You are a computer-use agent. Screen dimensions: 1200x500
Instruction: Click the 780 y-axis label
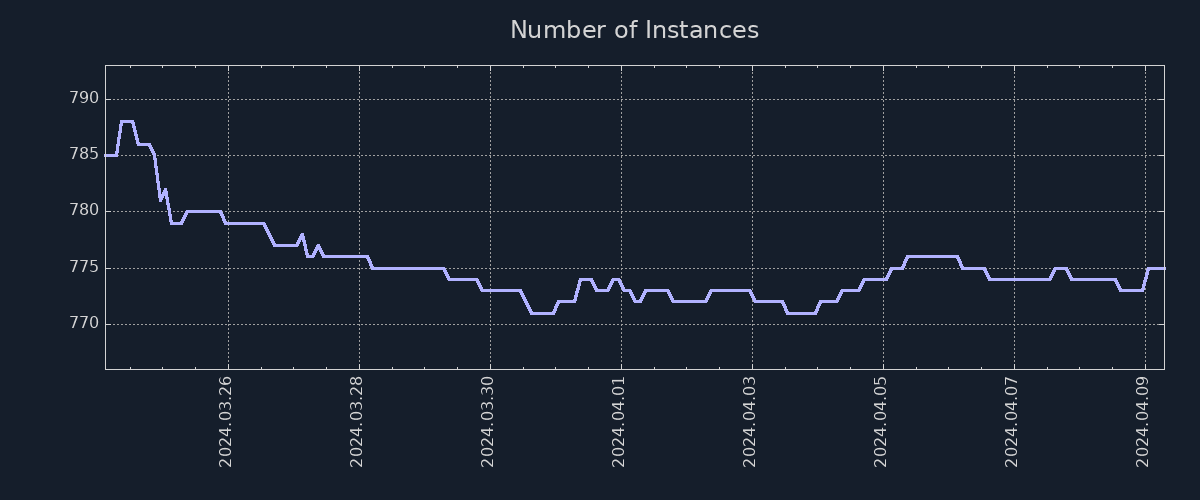(84, 211)
